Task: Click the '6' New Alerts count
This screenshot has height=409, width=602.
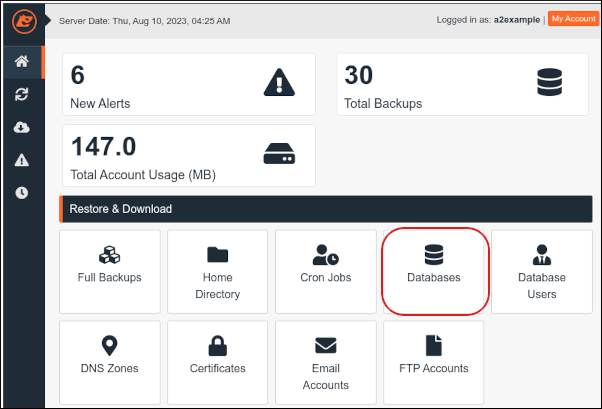Action: pos(78,75)
